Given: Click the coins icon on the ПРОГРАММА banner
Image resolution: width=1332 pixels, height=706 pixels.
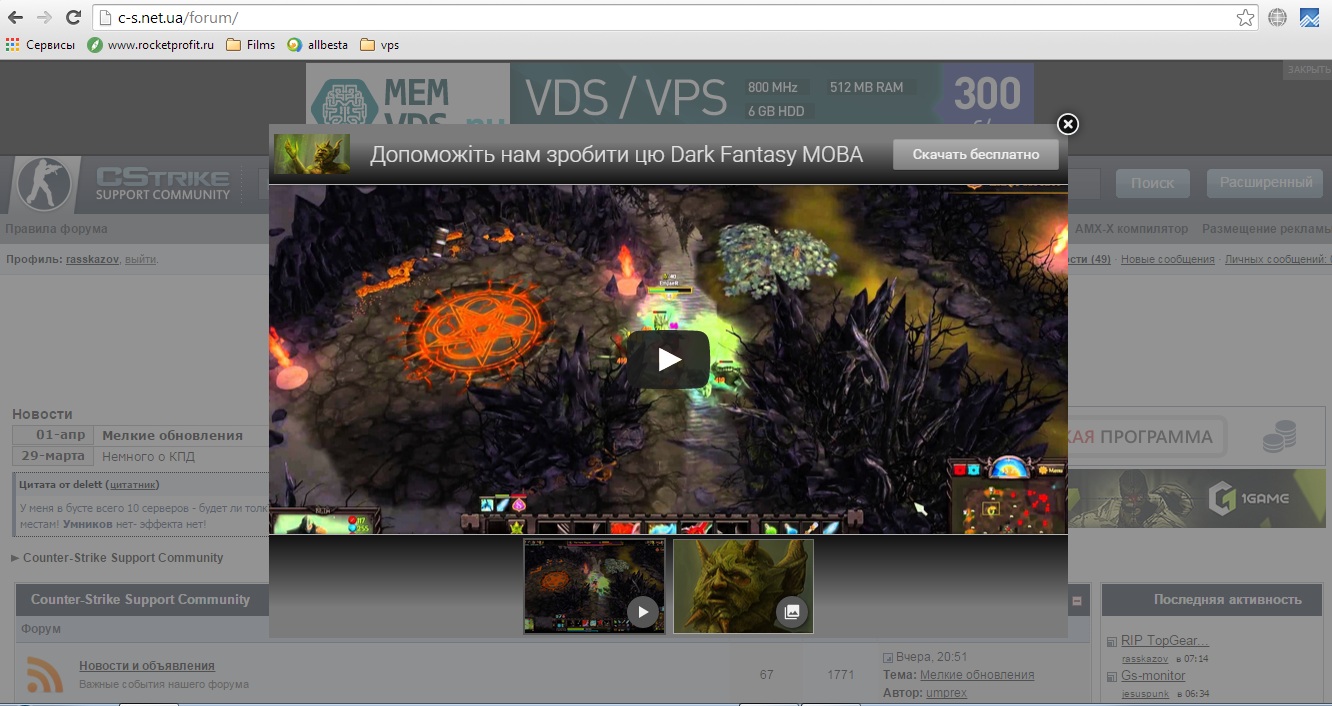Looking at the screenshot, I should [1279, 437].
